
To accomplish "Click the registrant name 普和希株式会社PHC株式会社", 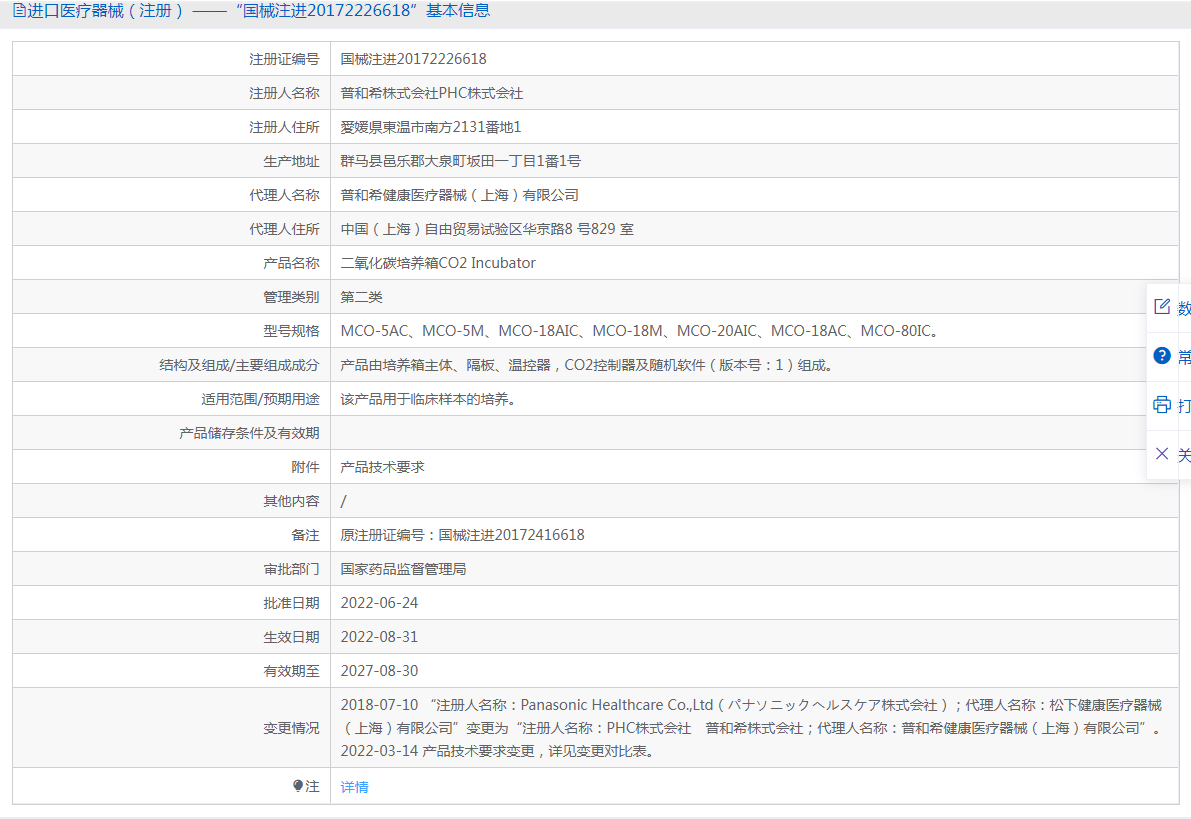I will click(x=431, y=93).
